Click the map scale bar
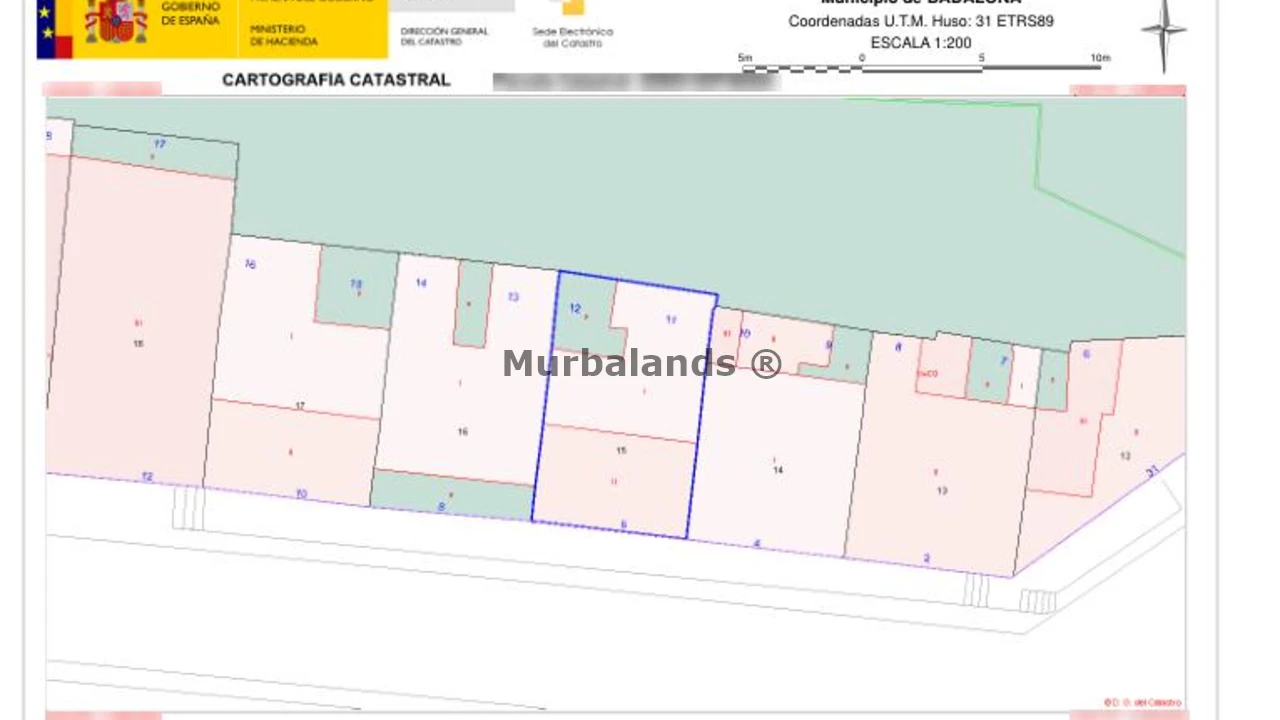Viewport: 1280px width, 720px height. coord(922,68)
